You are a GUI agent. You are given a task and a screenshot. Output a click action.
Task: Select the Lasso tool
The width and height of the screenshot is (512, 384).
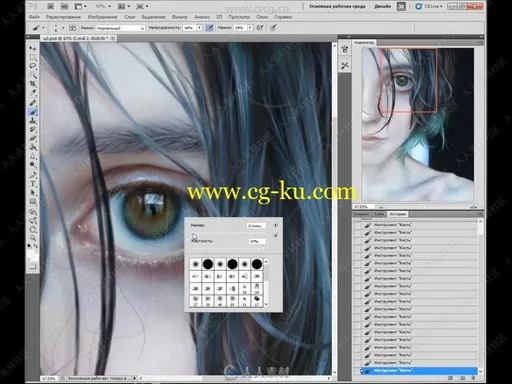[33, 66]
